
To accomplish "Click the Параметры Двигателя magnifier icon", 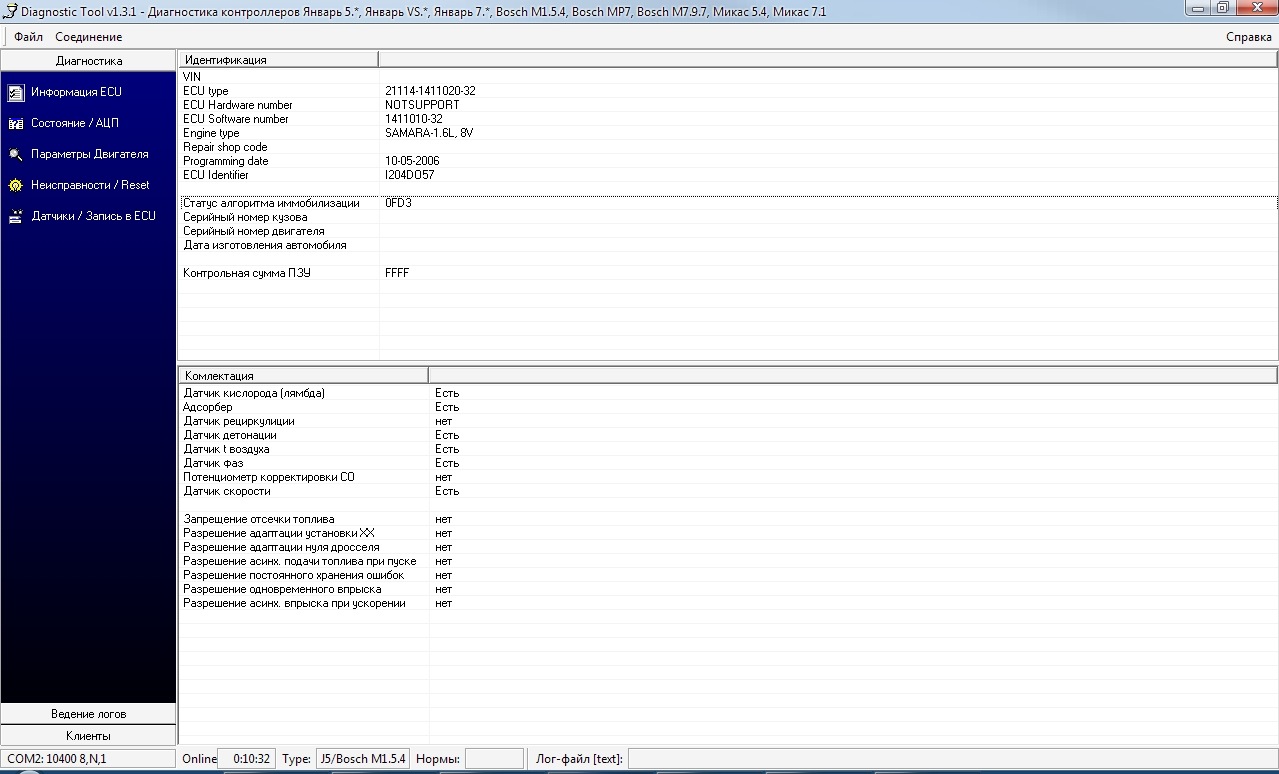I will tap(15, 154).
